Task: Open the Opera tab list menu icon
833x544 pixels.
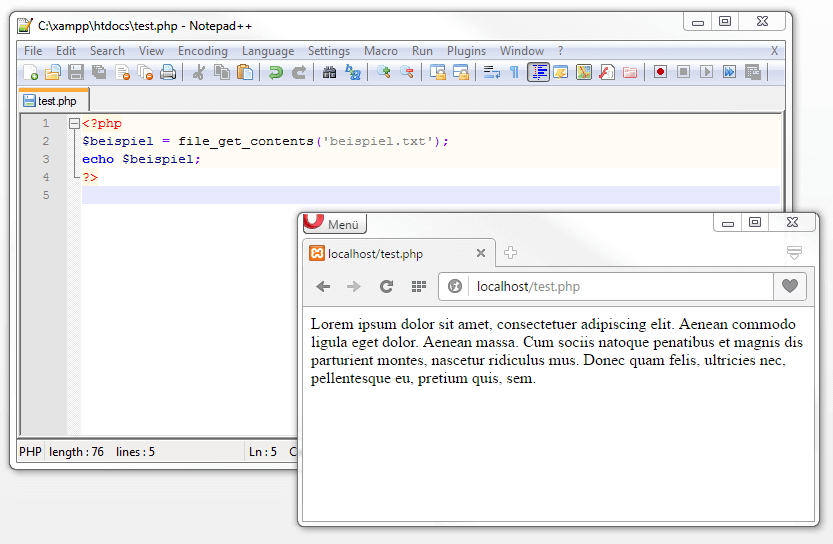Action: point(795,253)
